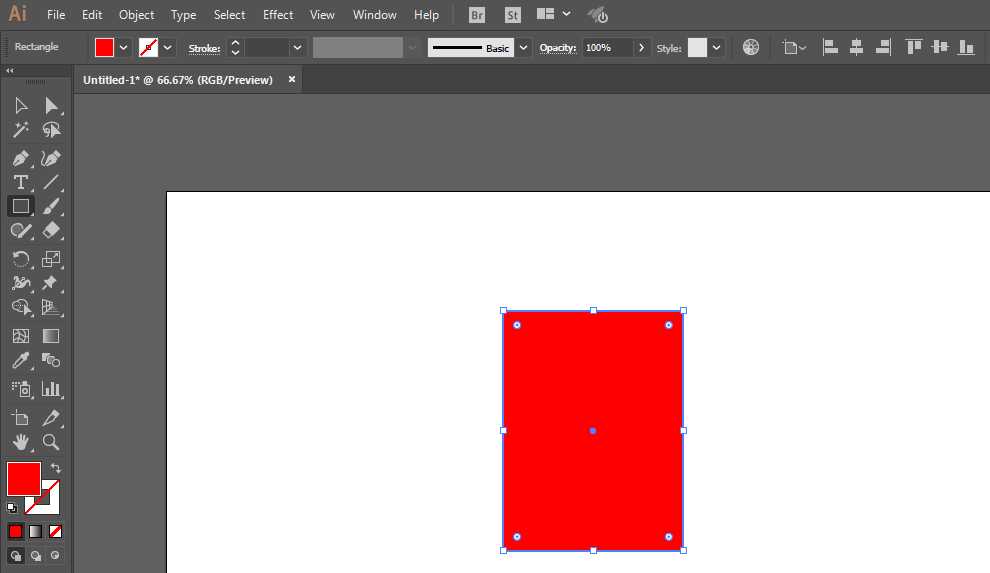Choose the Lasso tool
Viewport: 990px width, 573px height.
(51, 130)
